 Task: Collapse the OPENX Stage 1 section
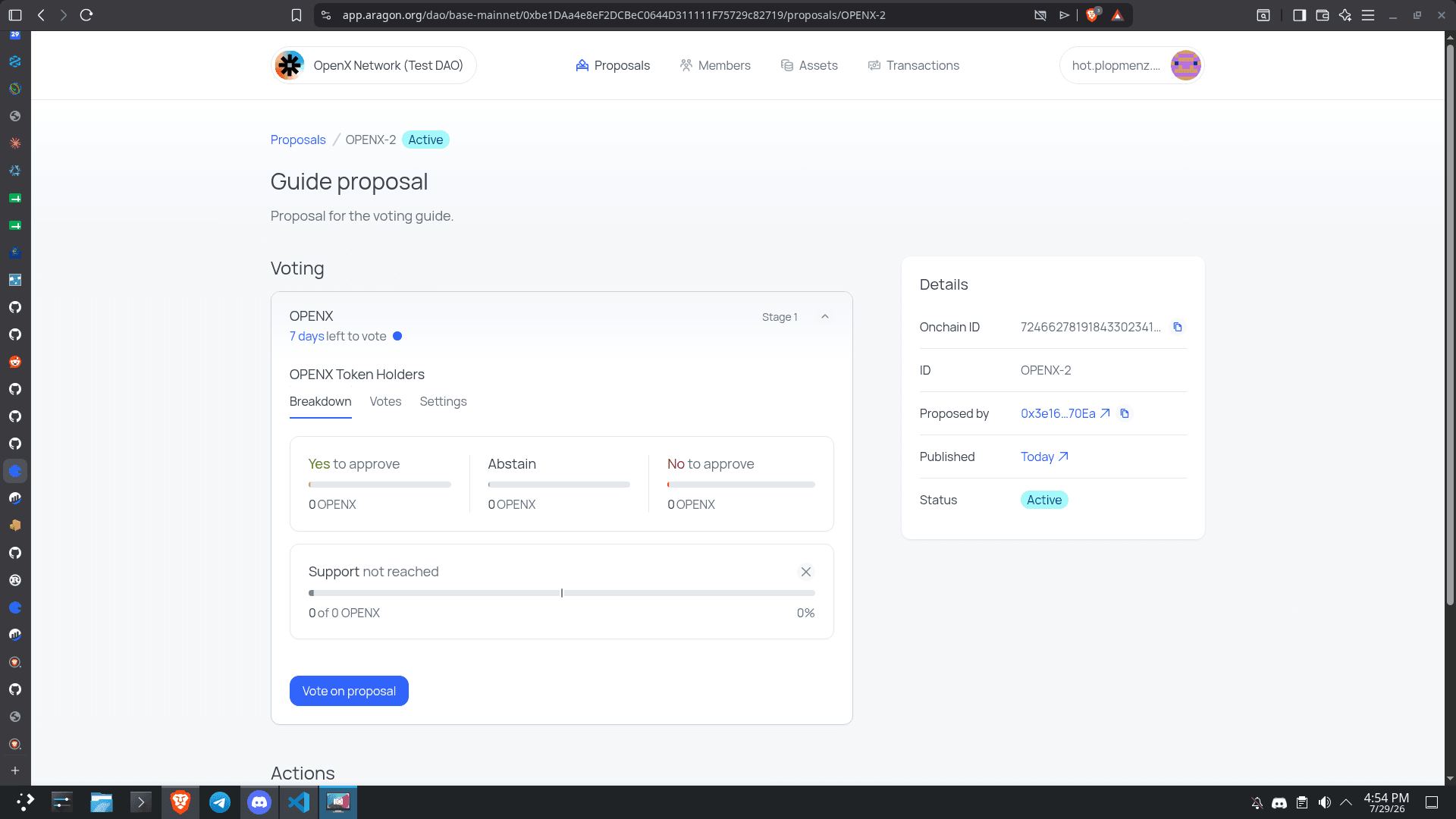pyautogui.click(x=825, y=317)
